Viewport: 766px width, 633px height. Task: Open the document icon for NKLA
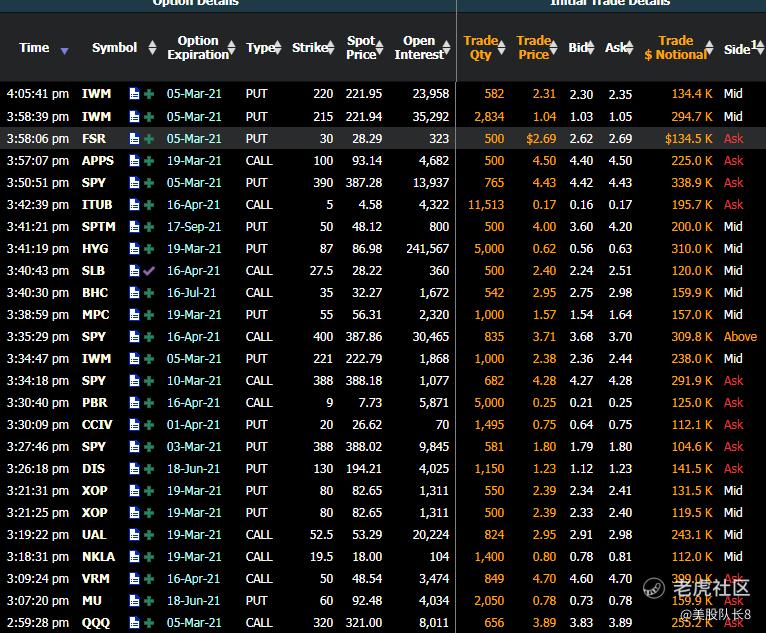[134, 556]
